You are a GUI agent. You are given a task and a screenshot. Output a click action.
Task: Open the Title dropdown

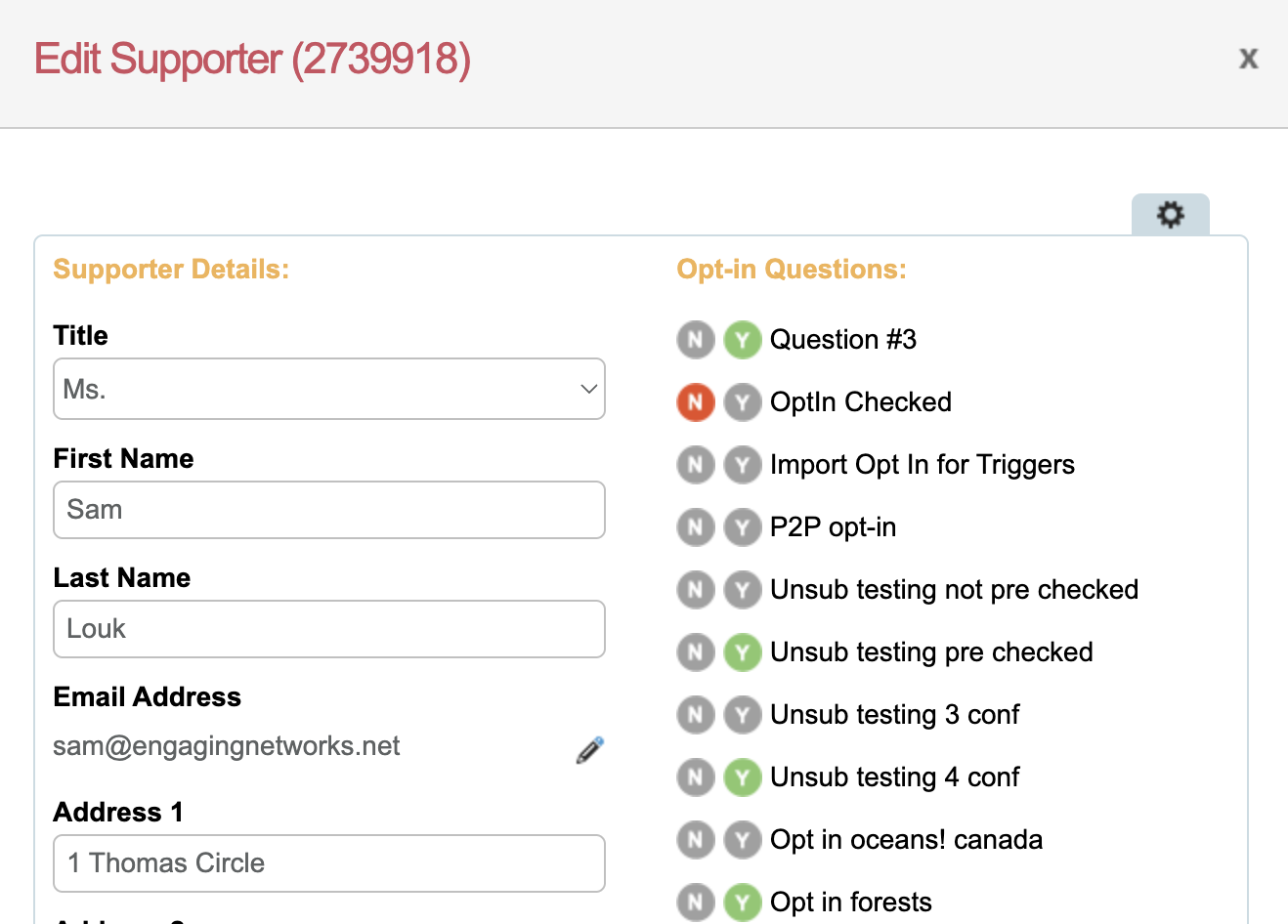[329, 389]
